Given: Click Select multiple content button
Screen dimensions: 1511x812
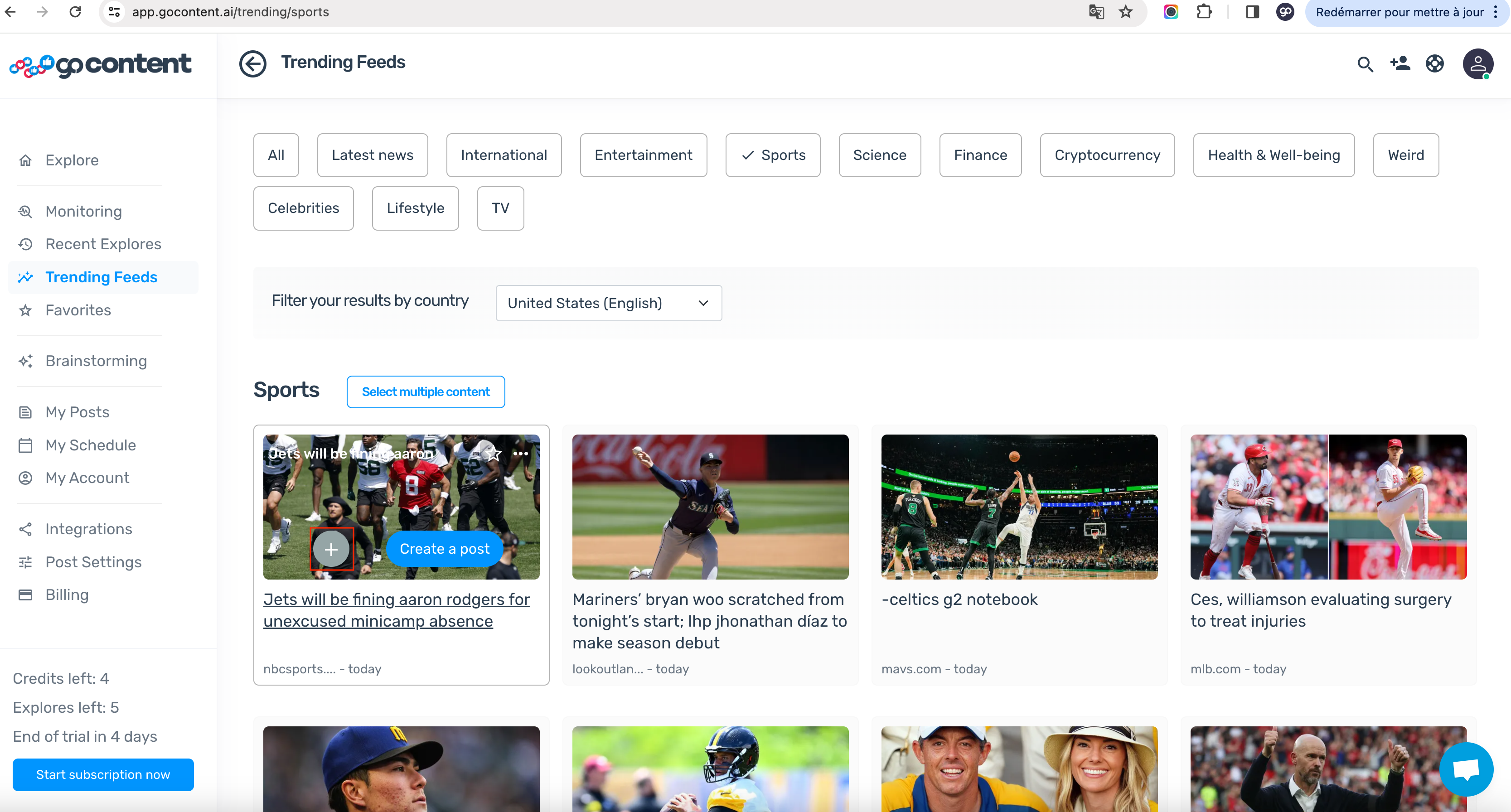Looking at the screenshot, I should pos(425,391).
